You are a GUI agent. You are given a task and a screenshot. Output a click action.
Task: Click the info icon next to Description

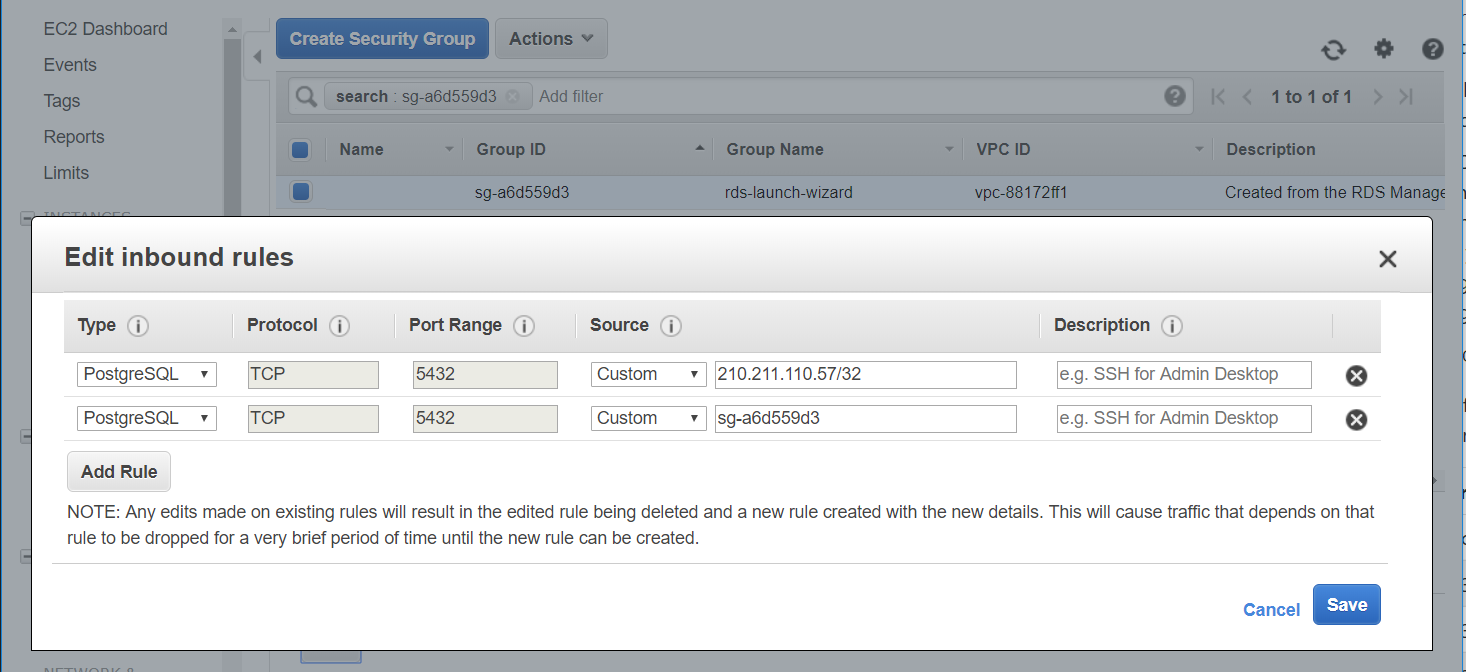coord(1172,326)
